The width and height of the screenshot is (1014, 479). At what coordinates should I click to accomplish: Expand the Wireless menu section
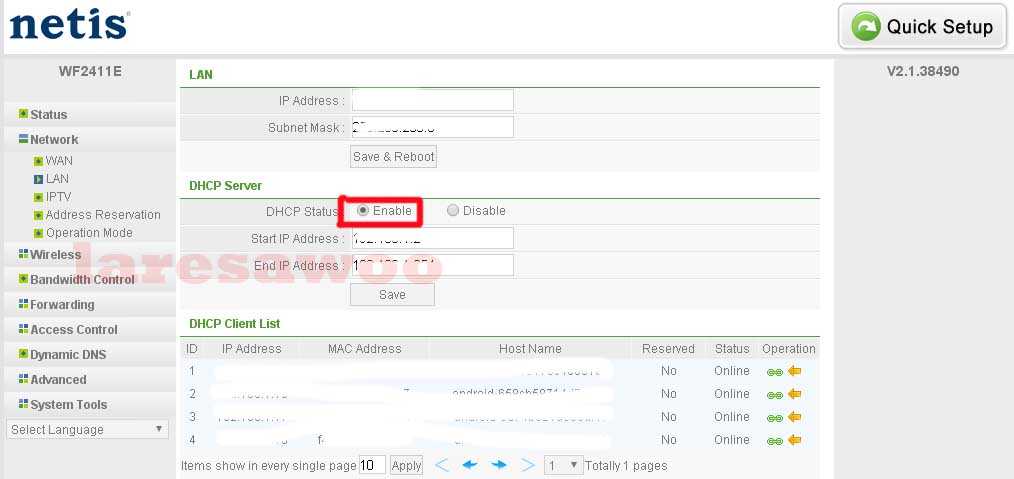55,255
